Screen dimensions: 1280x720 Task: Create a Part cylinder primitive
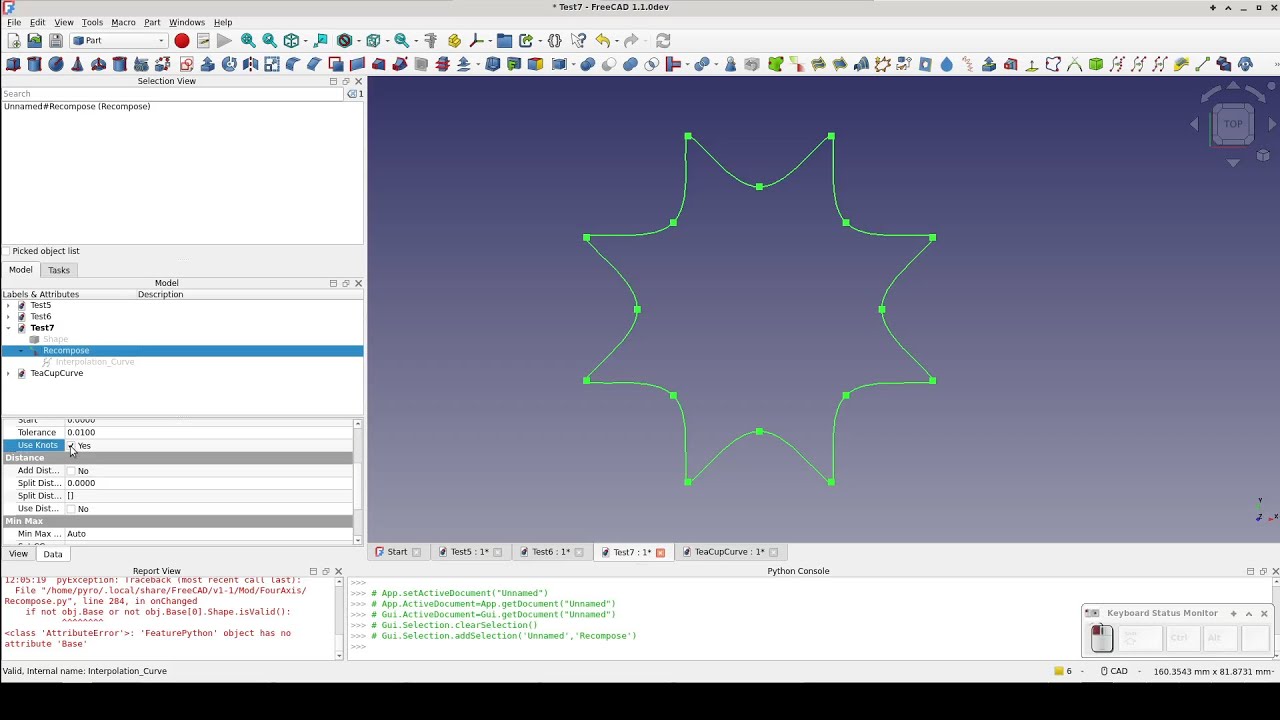34,65
